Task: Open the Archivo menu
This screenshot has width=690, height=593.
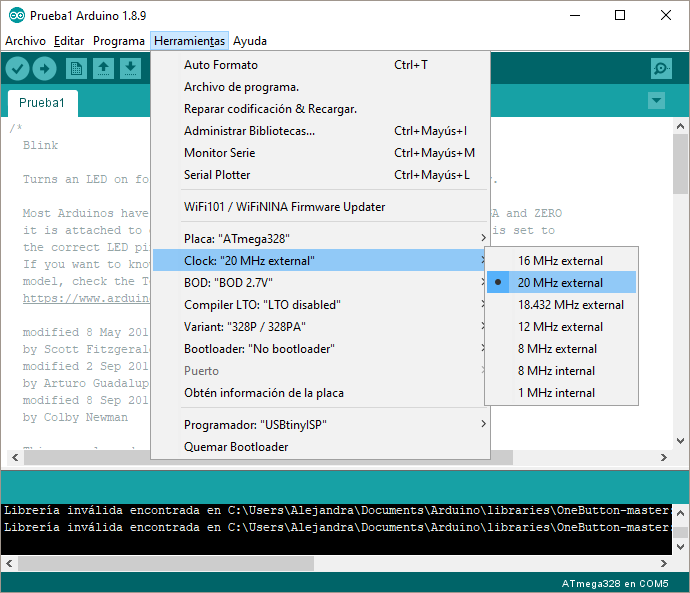Action: [x=26, y=41]
